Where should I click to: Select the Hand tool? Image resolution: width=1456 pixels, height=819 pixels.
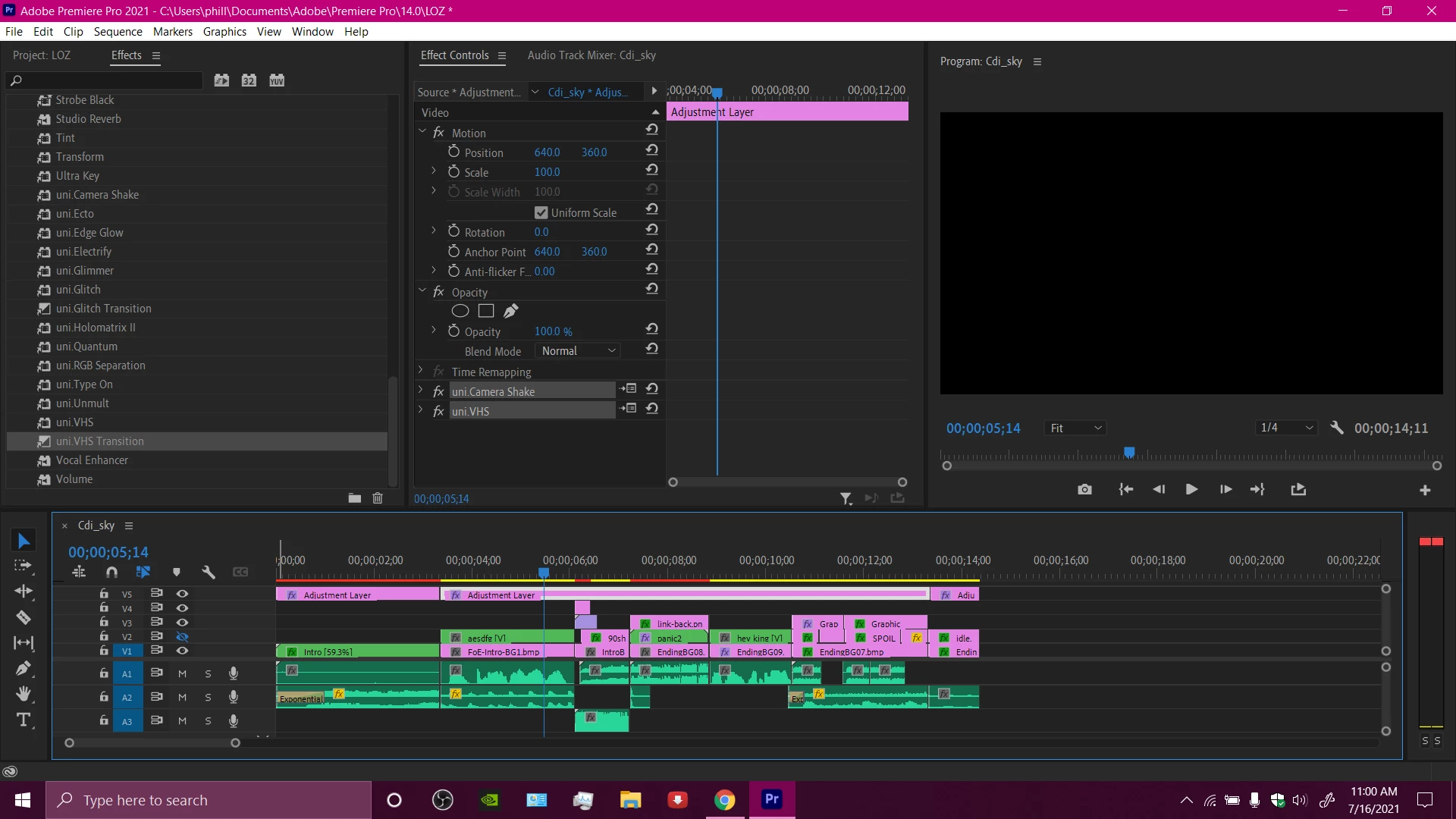click(24, 694)
